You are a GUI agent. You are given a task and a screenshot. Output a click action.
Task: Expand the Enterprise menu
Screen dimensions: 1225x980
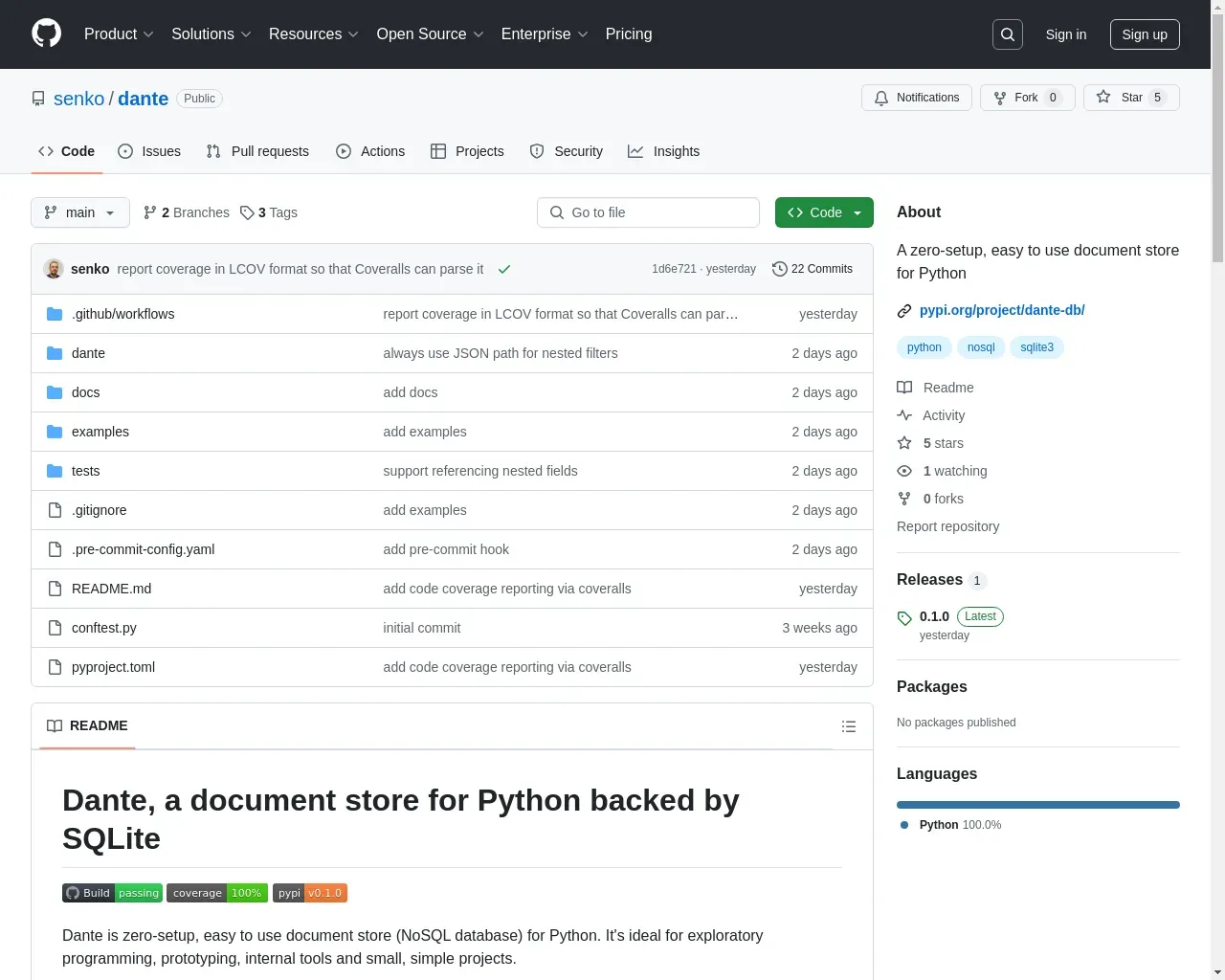[545, 34]
